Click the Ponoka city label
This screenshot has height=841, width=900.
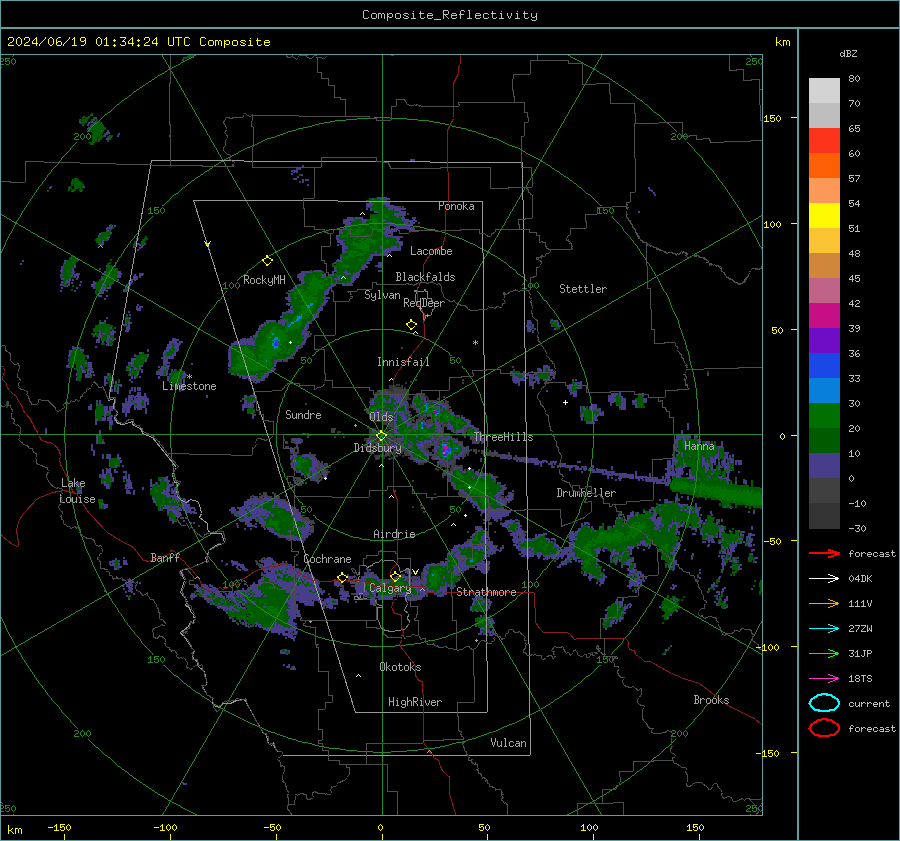pos(456,206)
